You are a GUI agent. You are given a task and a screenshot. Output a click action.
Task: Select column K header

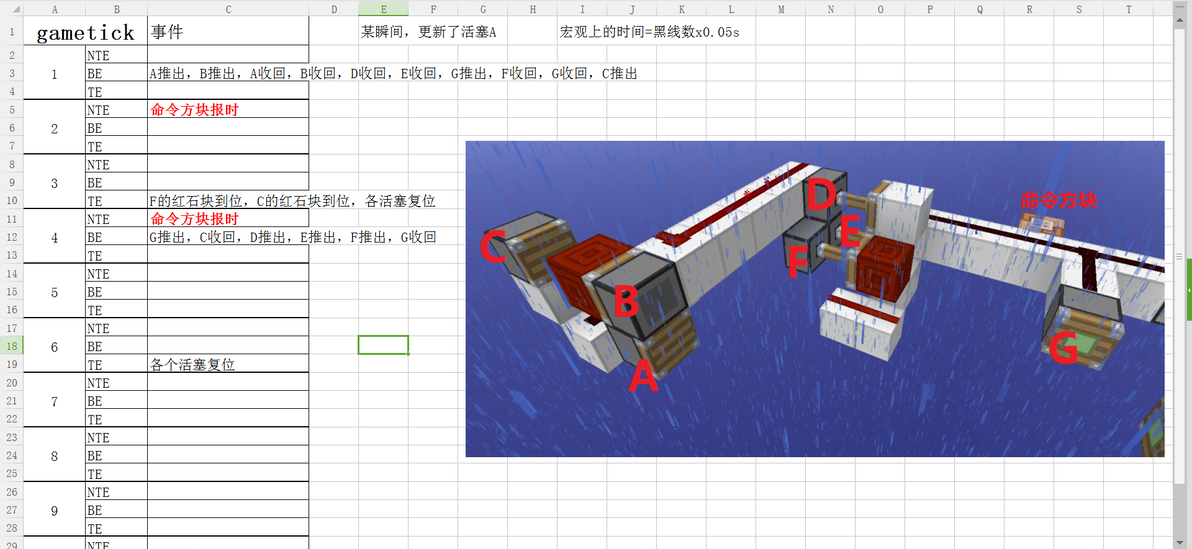coord(681,8)
